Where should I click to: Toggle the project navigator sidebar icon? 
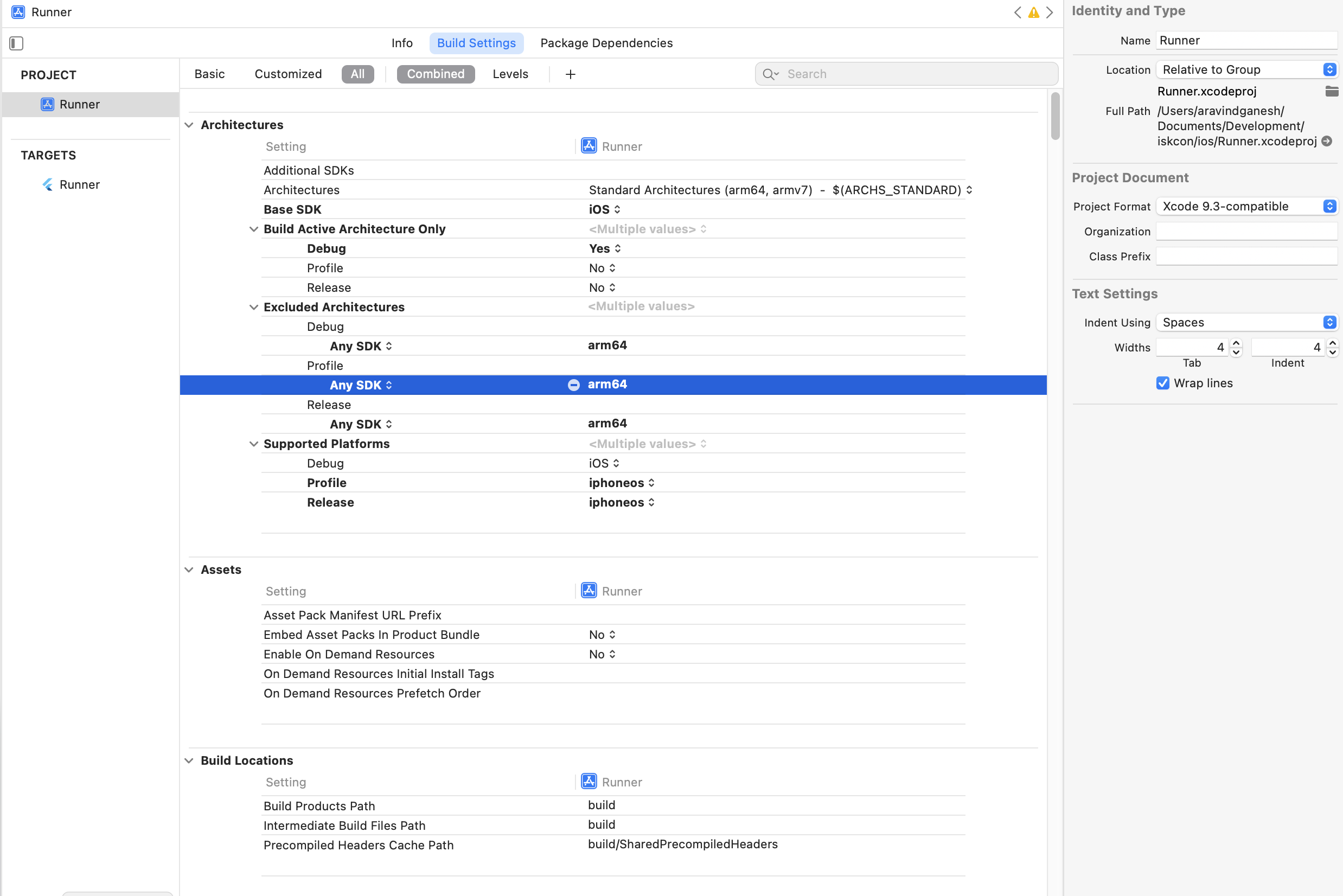[x=16, y=43]
